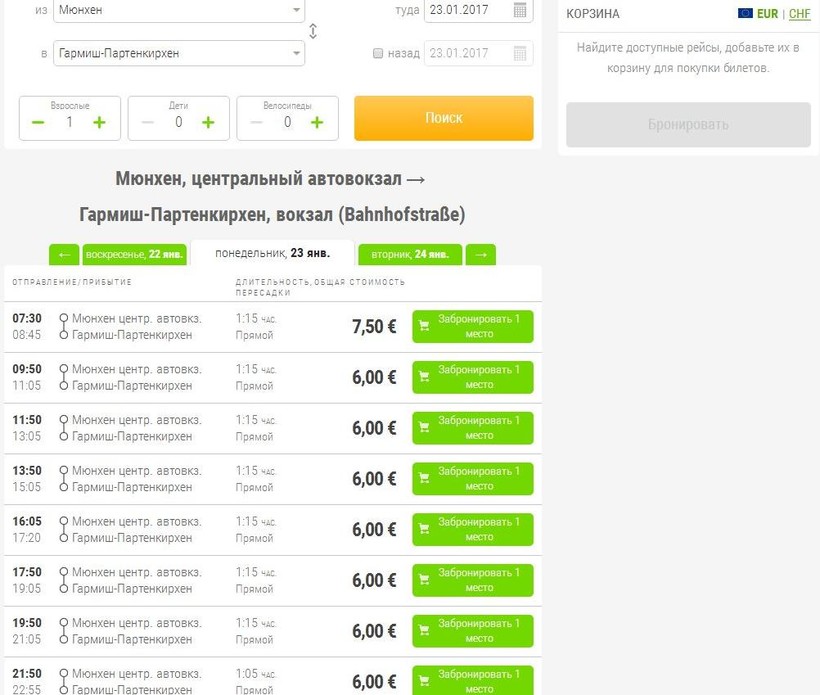Add a bicycle with the Велосипеды plus icon
This screenshot has height=695, width=820.
317,122
